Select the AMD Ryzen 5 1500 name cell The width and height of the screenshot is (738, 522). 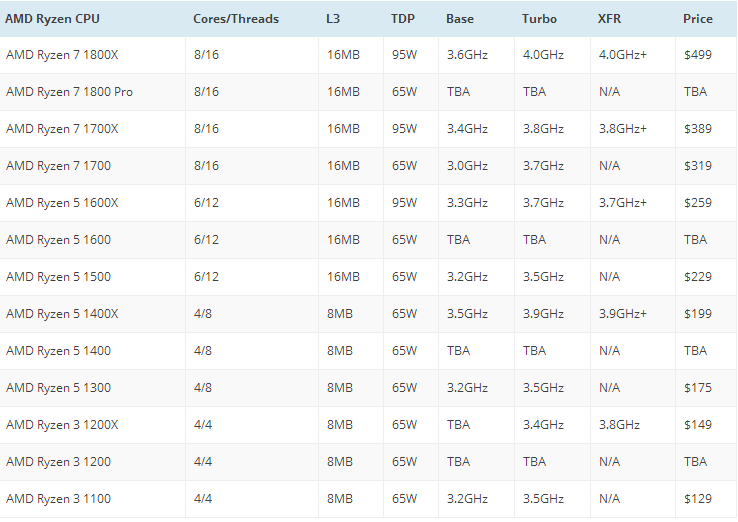58,277
